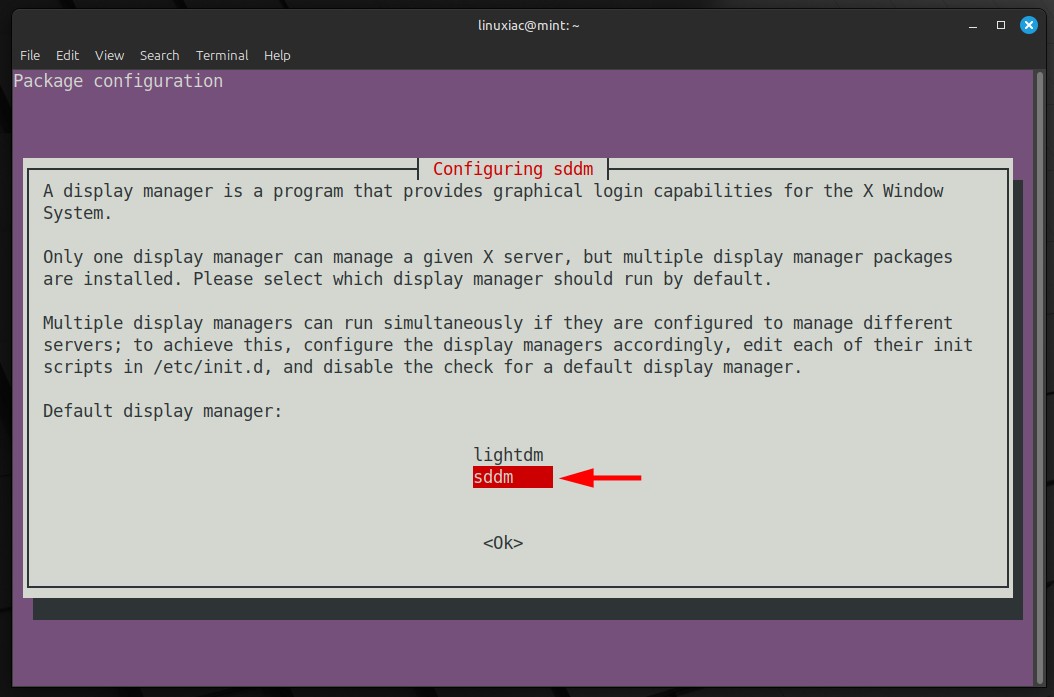
Task: Open the Edit menu
Action: (x=67, y=55)
